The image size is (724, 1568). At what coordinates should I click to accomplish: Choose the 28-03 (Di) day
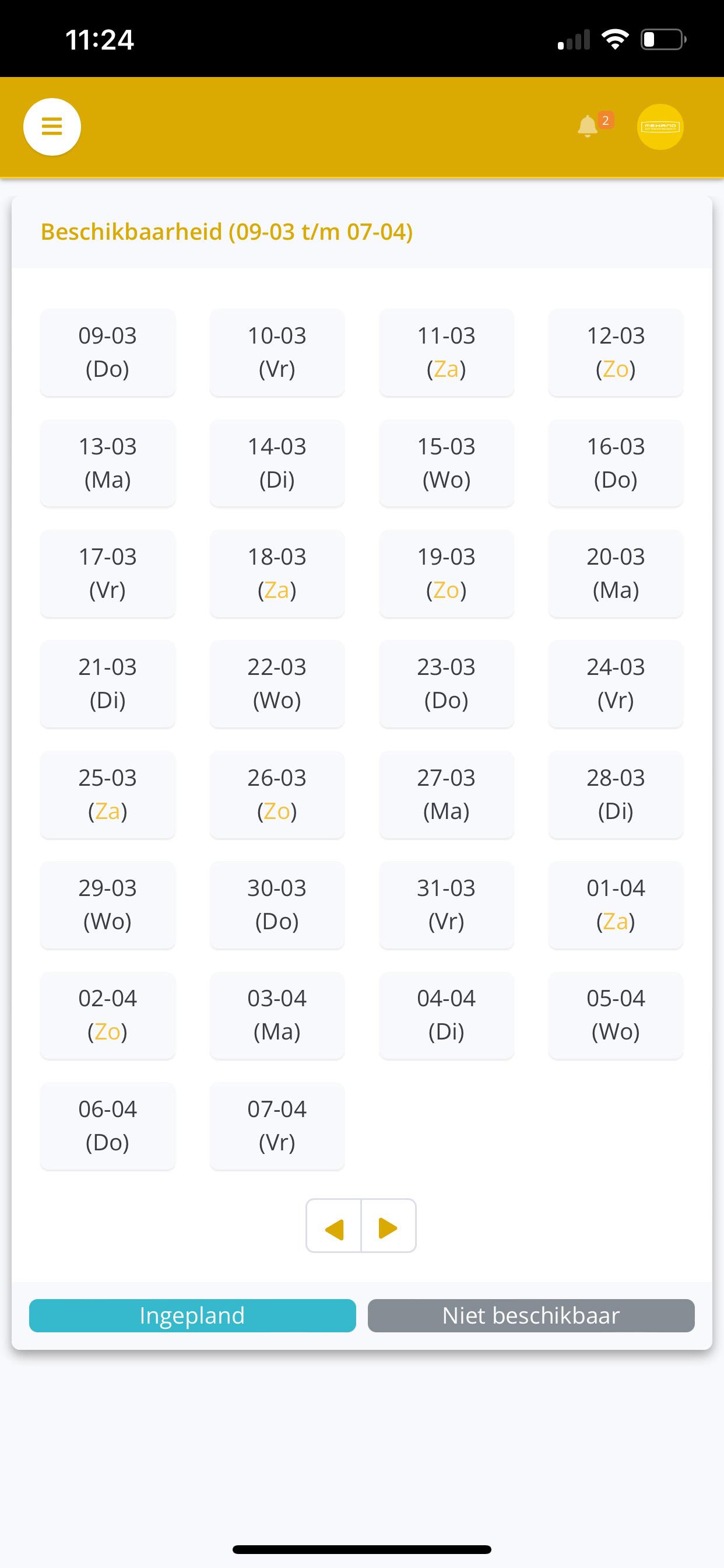[616, 794]
